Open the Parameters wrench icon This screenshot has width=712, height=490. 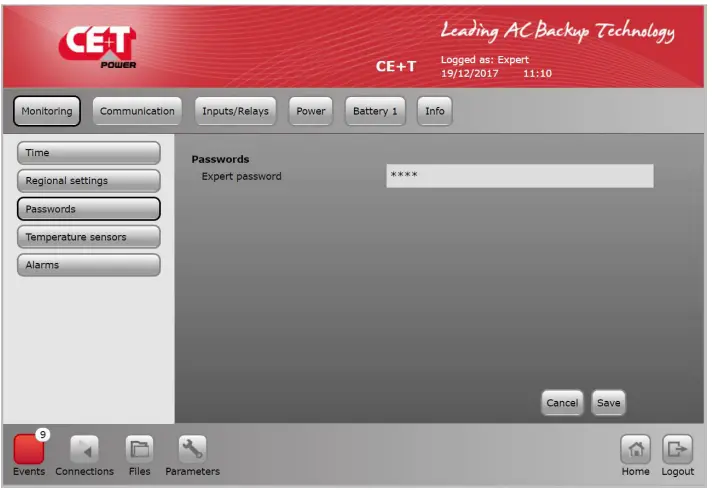(192, 449)
